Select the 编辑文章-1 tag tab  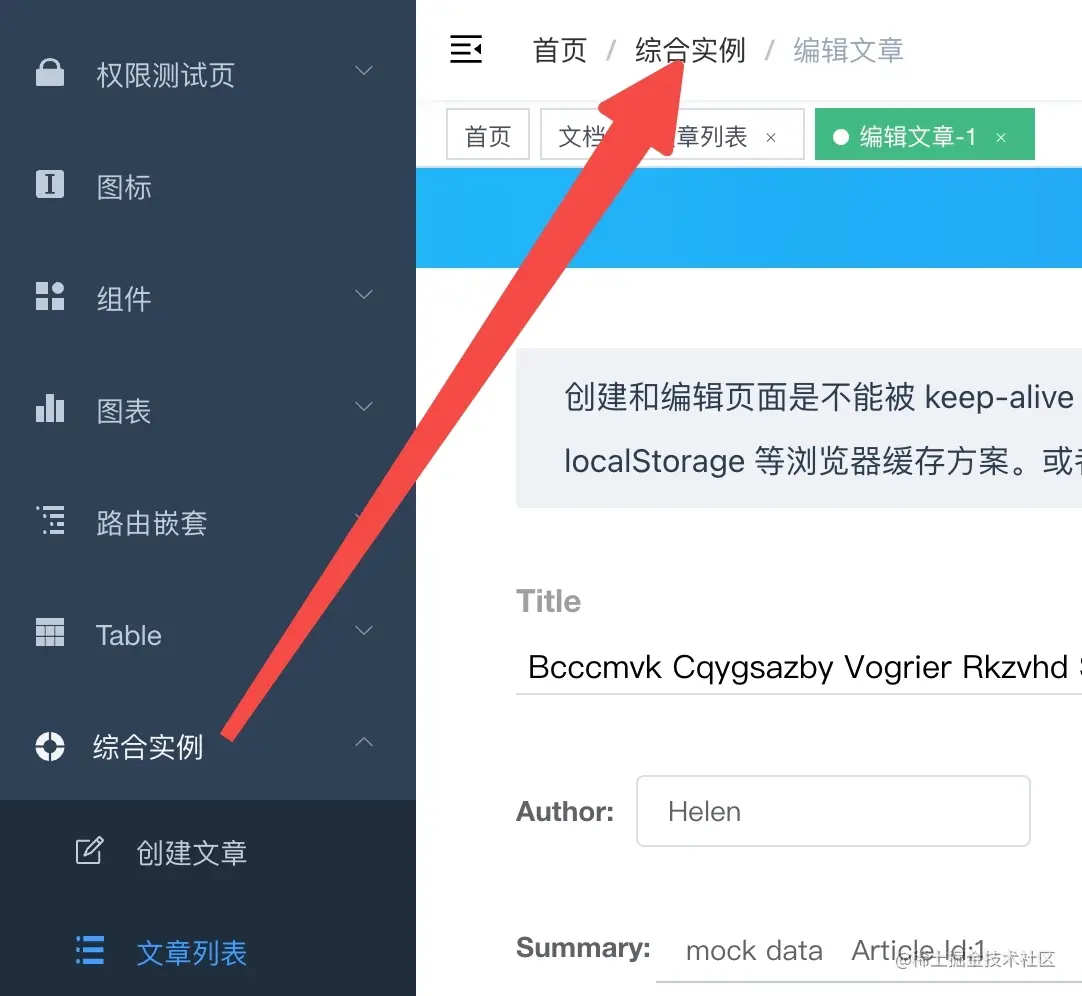[924, 135]
